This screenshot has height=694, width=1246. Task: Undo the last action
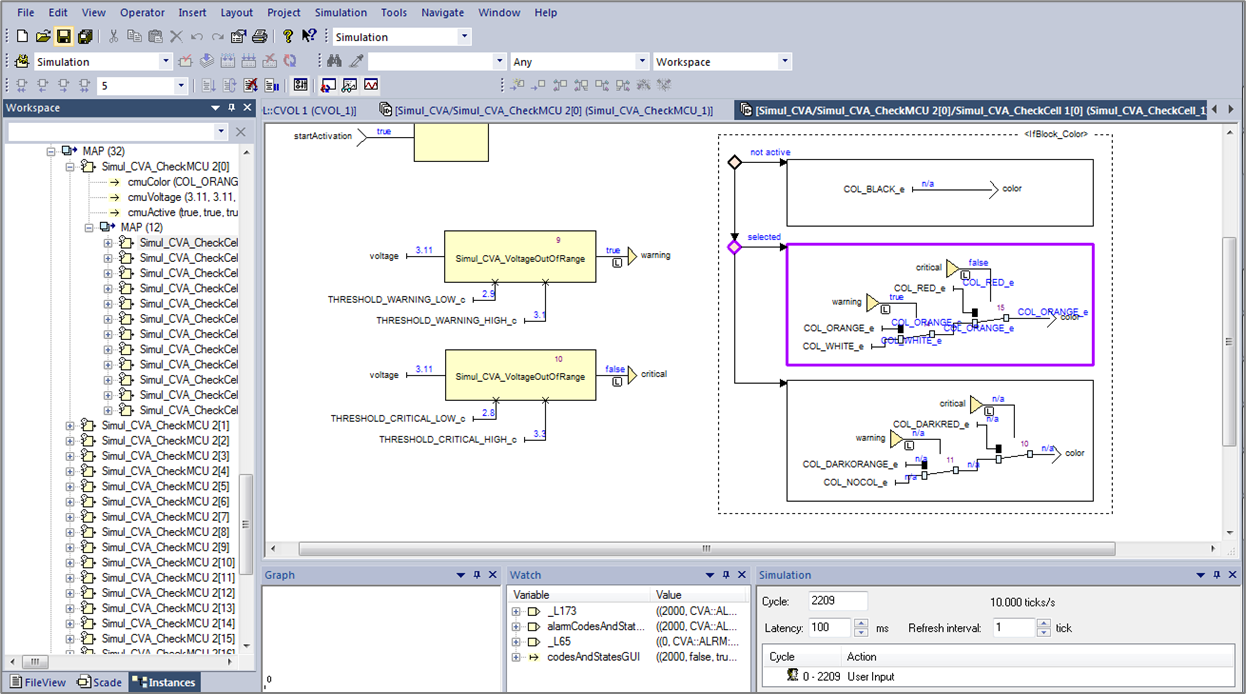[196, 36]
